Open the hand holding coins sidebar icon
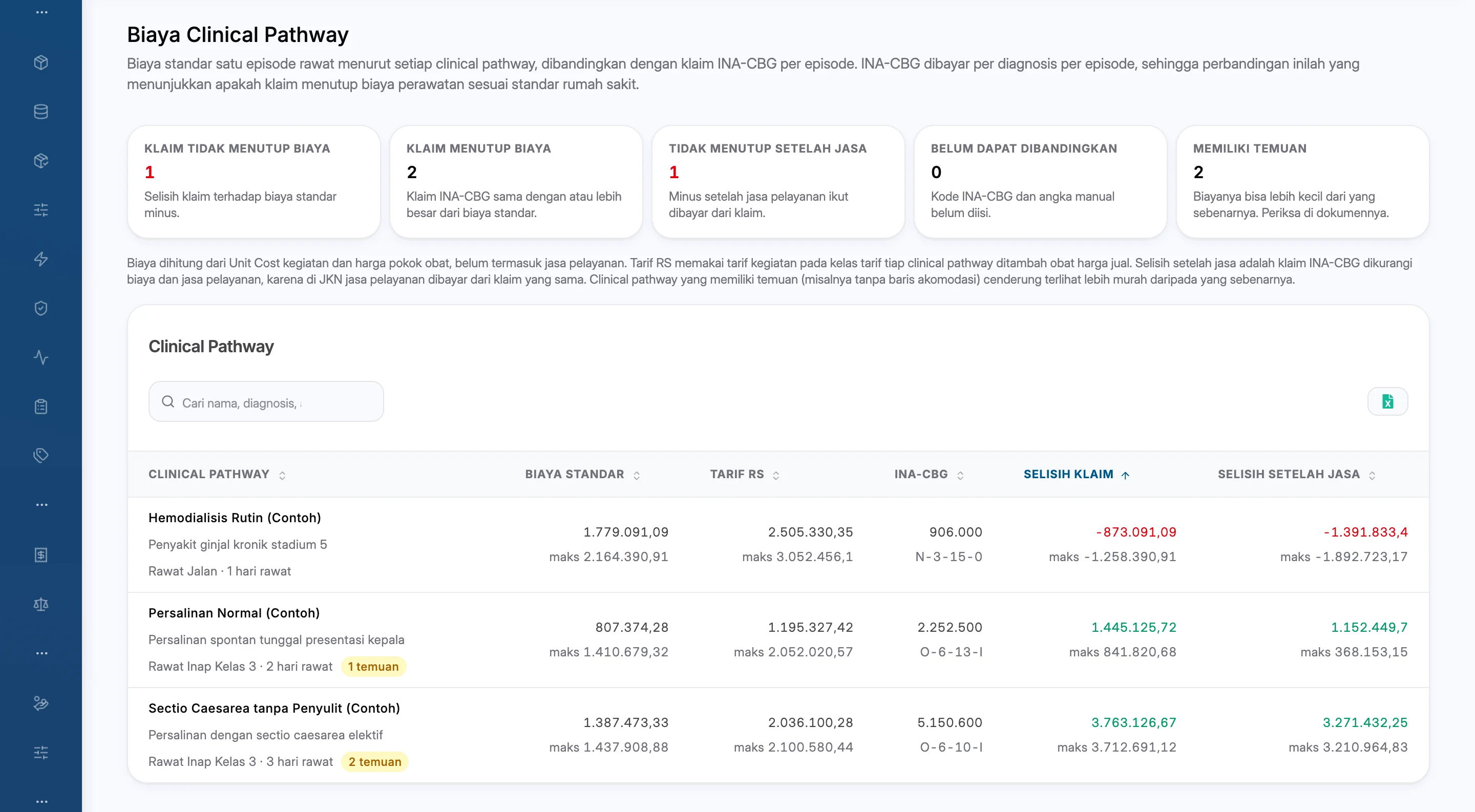The height and width of the screenshot is (812, 1475). point(40,703)
